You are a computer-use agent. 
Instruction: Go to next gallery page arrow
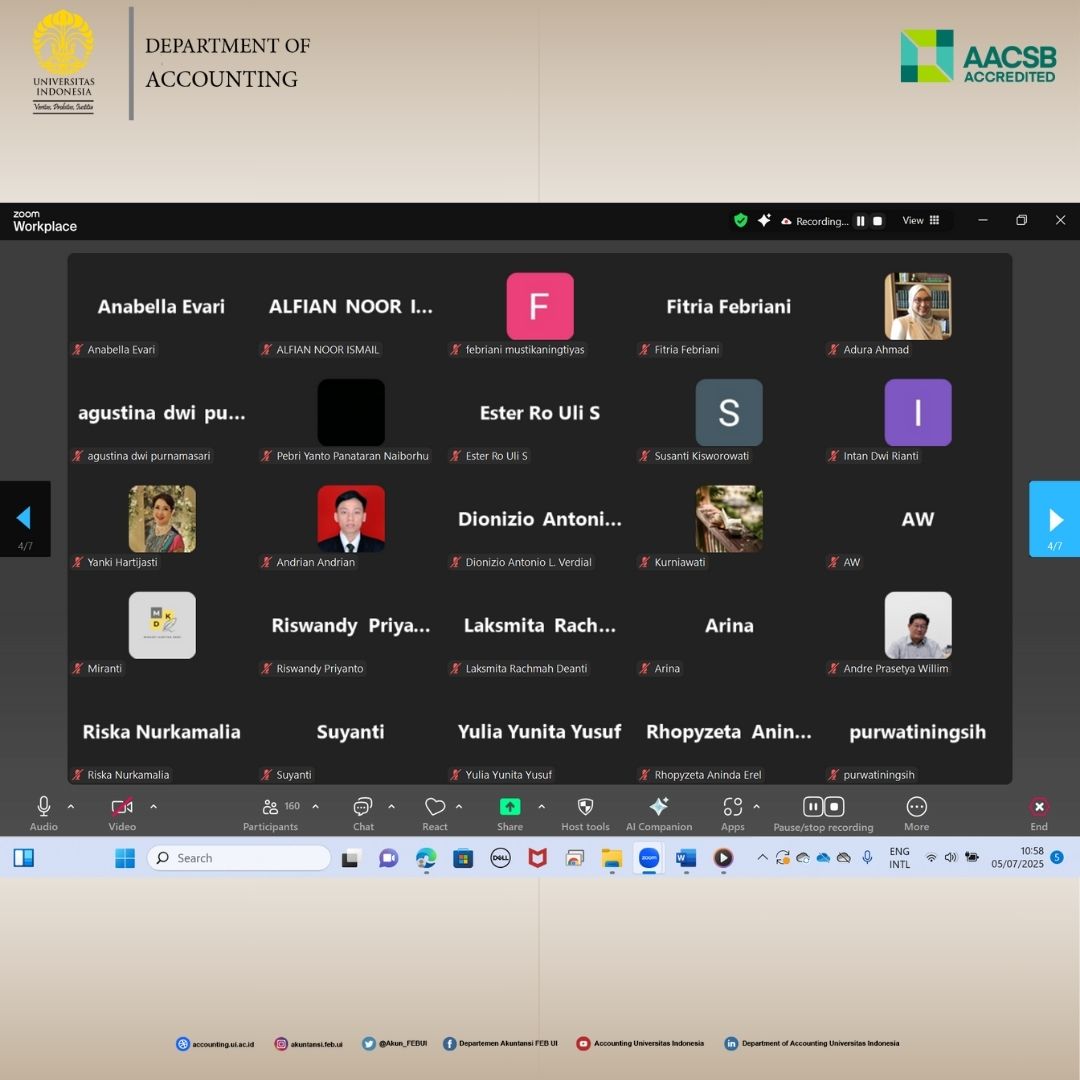click(1055, 519)
